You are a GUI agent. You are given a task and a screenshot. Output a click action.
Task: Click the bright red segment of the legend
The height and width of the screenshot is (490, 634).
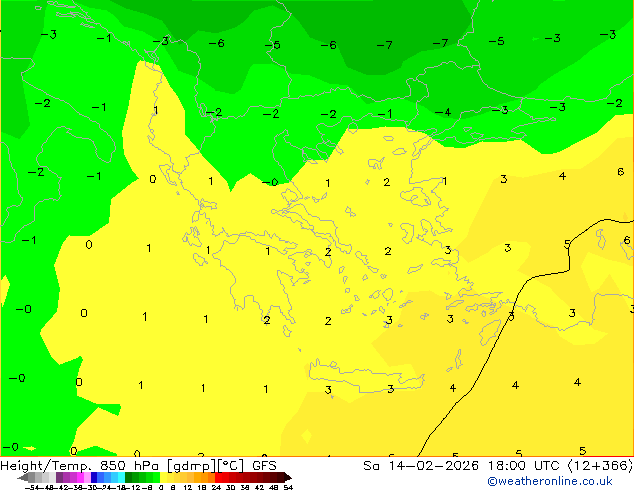tap(219, 477)
